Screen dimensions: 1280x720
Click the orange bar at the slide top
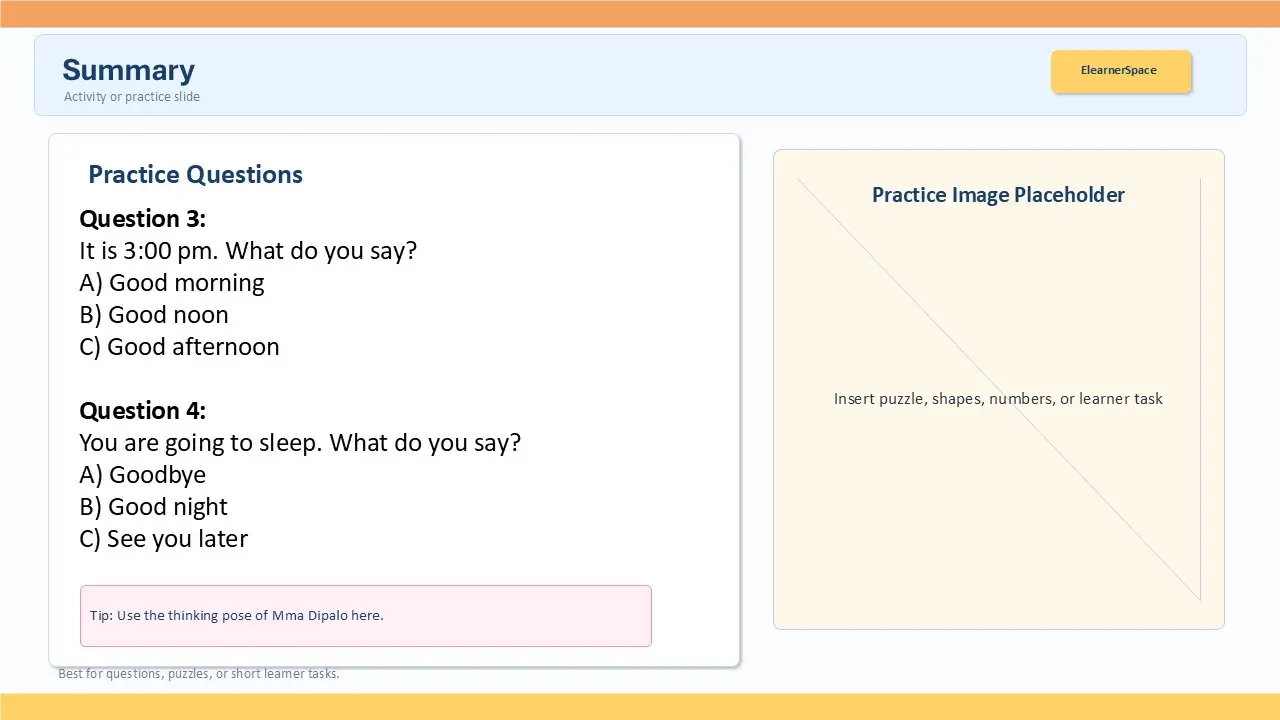click(x=640, y=13)
